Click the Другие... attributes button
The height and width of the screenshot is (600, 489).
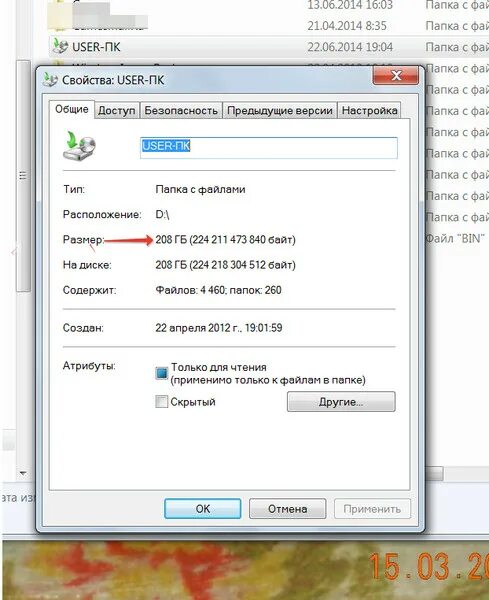click(x=341, y=401)
